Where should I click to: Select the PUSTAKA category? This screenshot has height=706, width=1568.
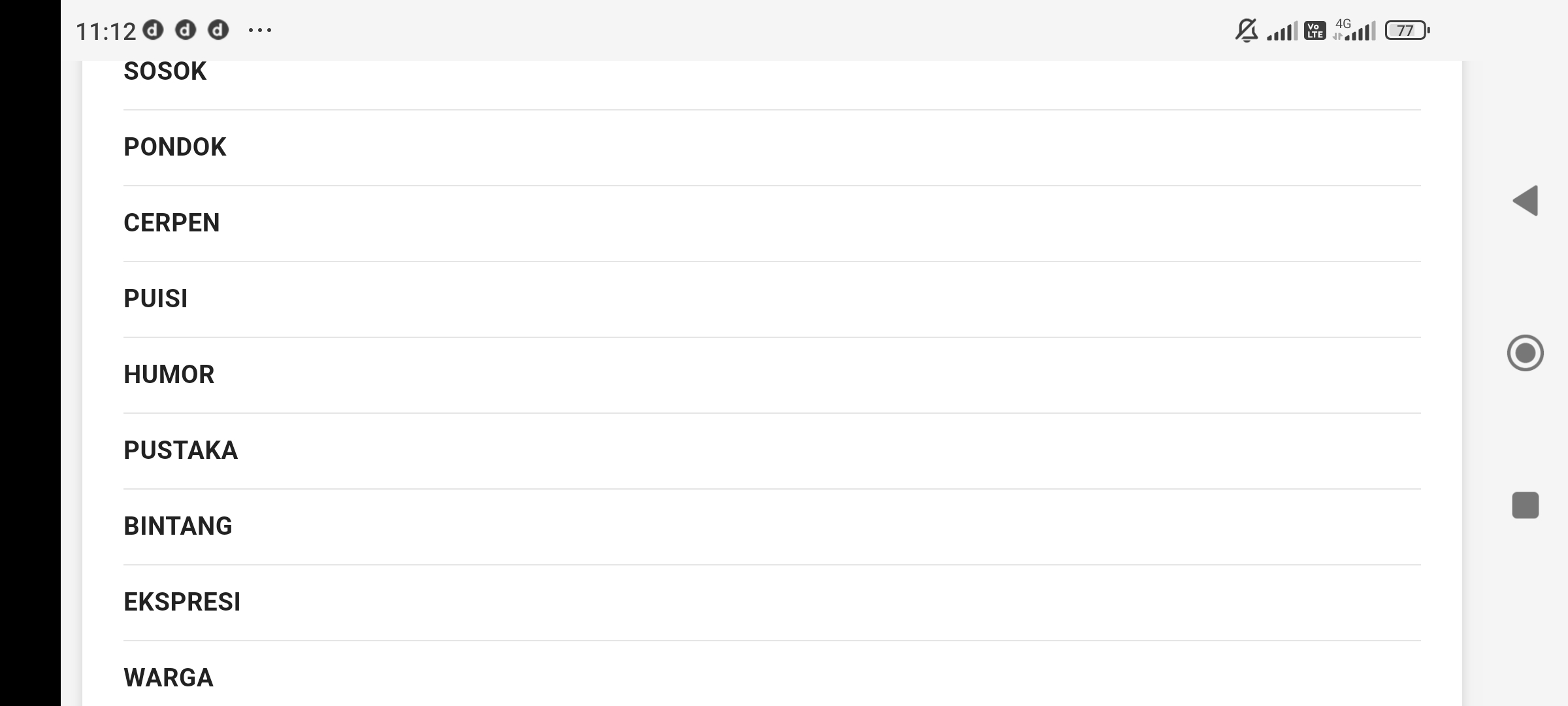click(x=181, y=450)
